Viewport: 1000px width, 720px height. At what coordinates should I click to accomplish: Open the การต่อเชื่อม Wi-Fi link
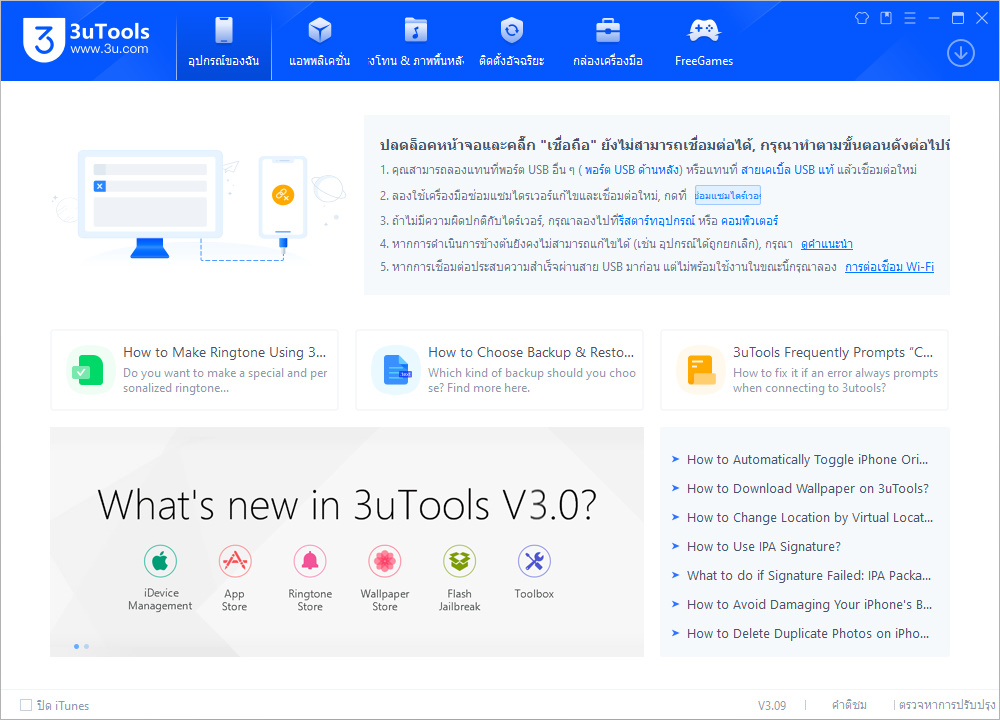click(x=889, y=267)
